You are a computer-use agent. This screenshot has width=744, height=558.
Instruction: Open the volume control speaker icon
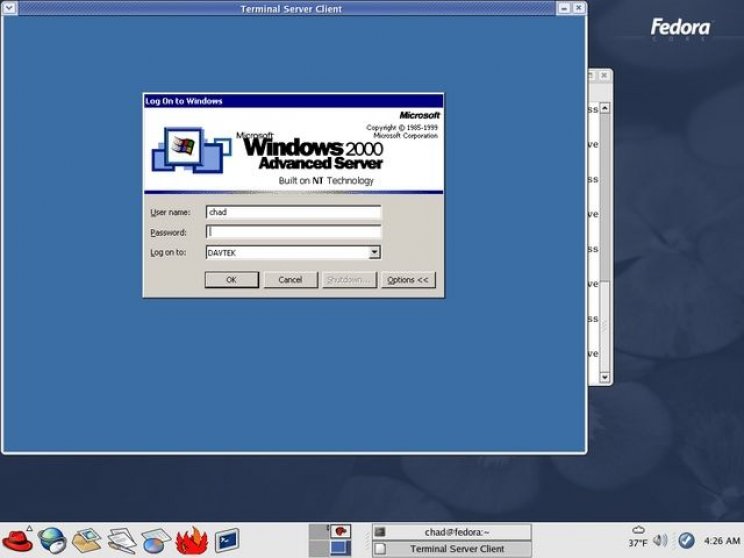660,540
